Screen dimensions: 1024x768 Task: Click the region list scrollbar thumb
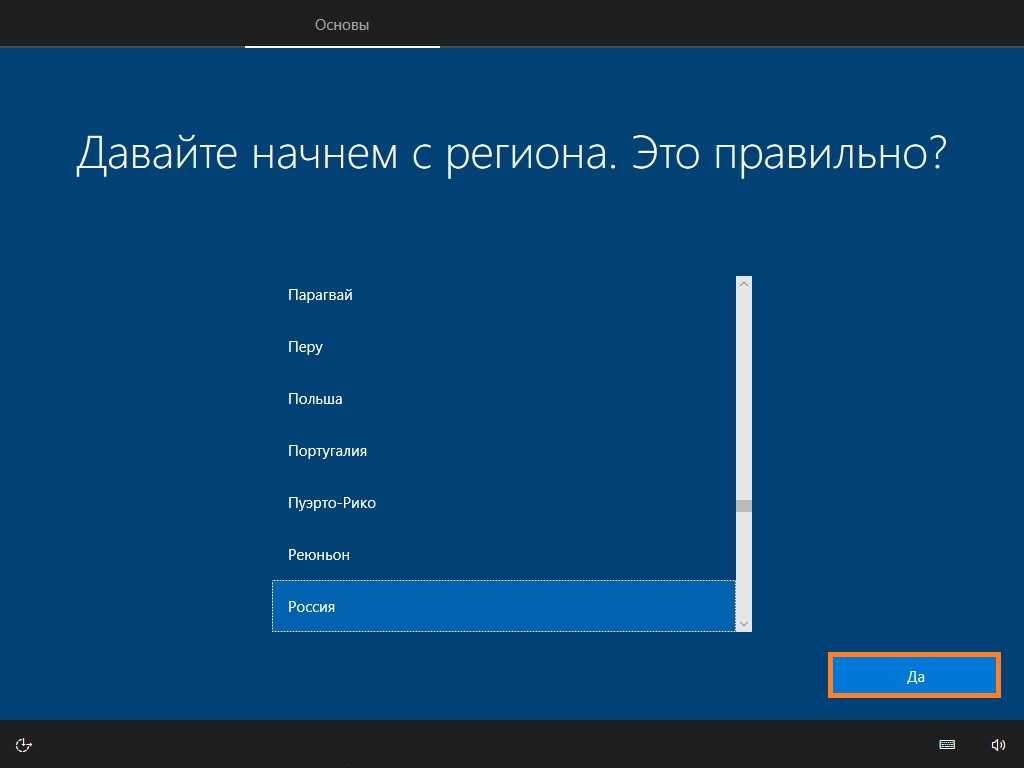tap(743, 506)
